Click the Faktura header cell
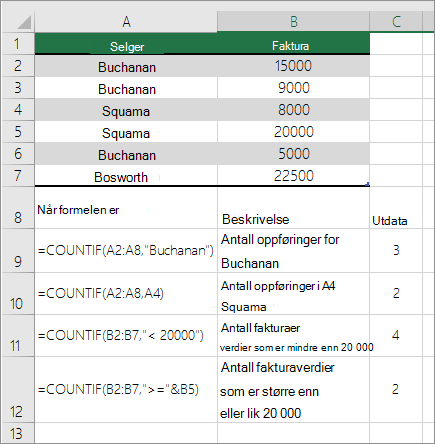This screenshot has width=435, height=444. pyautogui.click(x=293, y=44)
